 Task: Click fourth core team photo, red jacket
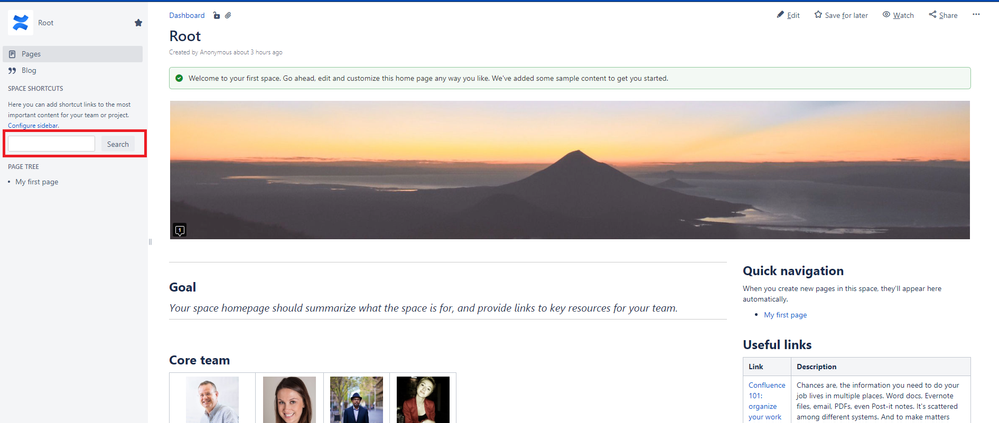pyautogui.click(x=423, y=400)
